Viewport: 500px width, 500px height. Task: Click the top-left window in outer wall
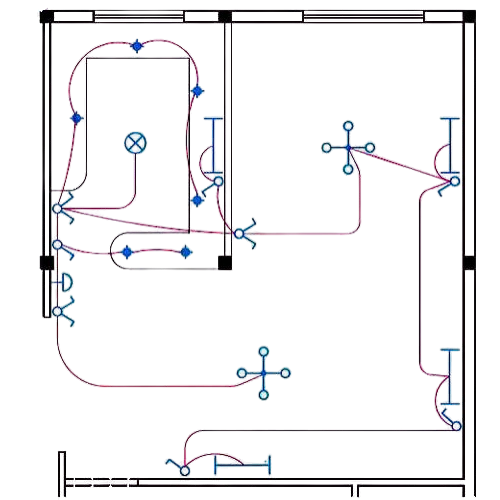139,16
